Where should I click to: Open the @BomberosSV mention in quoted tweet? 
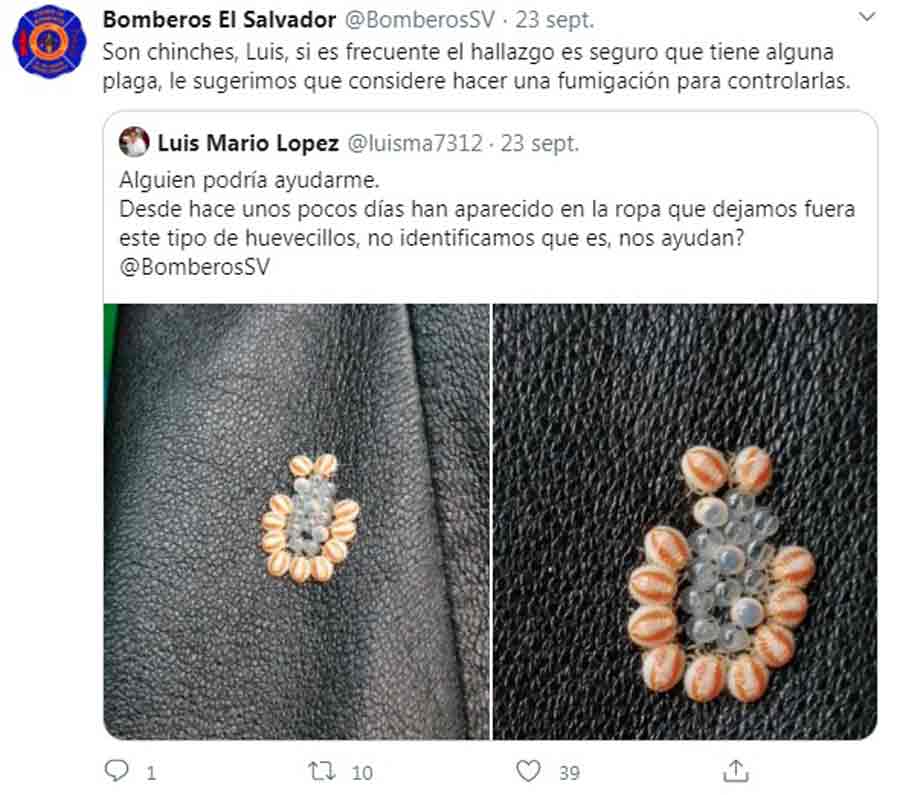tap(195, 267)
